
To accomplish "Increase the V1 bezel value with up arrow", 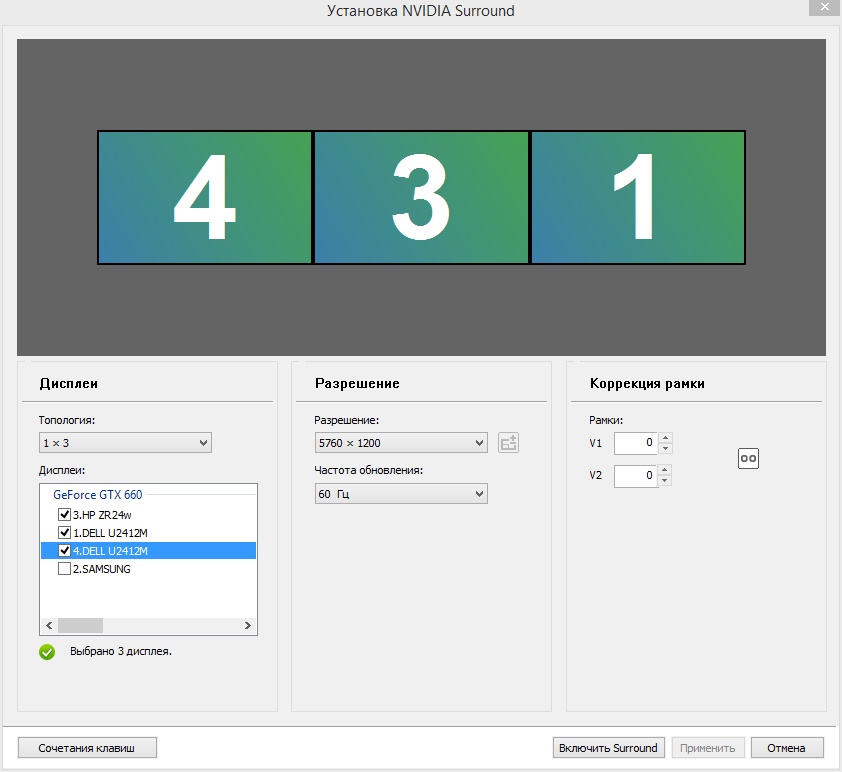I will (x=666, y=438).
